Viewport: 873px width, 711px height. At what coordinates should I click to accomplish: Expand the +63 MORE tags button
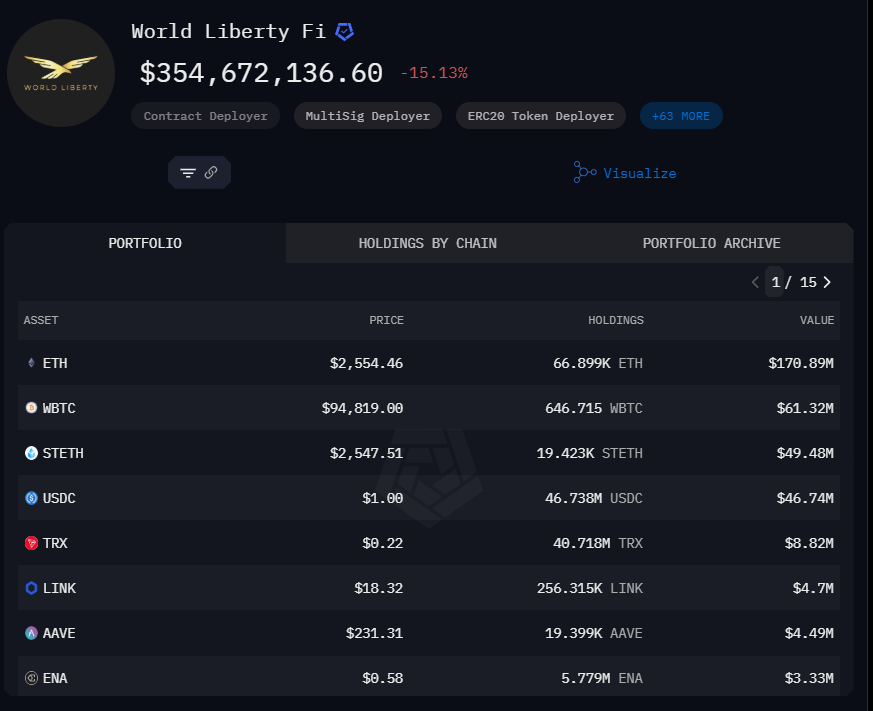pos(681,116)
